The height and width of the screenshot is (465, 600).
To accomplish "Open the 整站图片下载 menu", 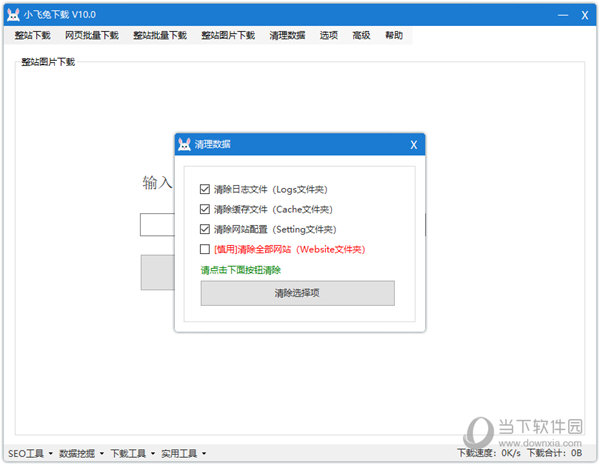I will [x=228, y=36].
